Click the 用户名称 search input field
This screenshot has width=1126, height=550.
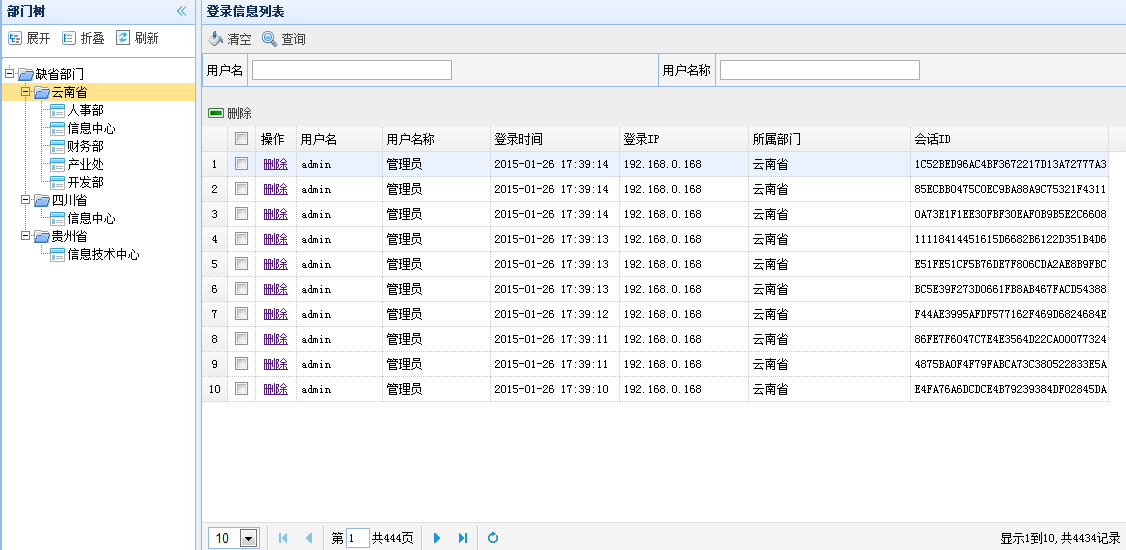[x=820, y=70]
